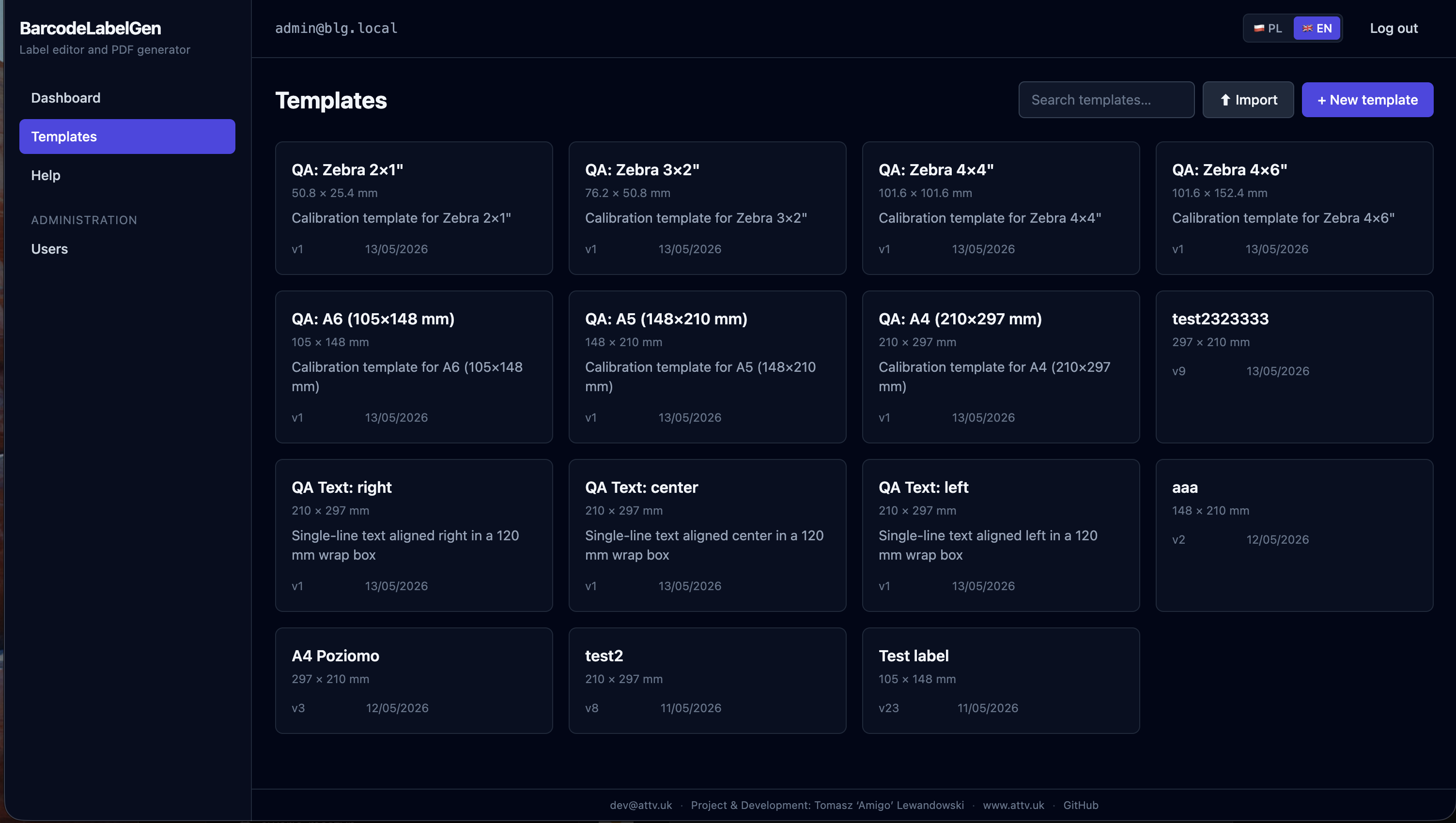The height and width of the screenshot is (823, 1456).
Task: Open the Help section
Action: click(x=127, y=175)
